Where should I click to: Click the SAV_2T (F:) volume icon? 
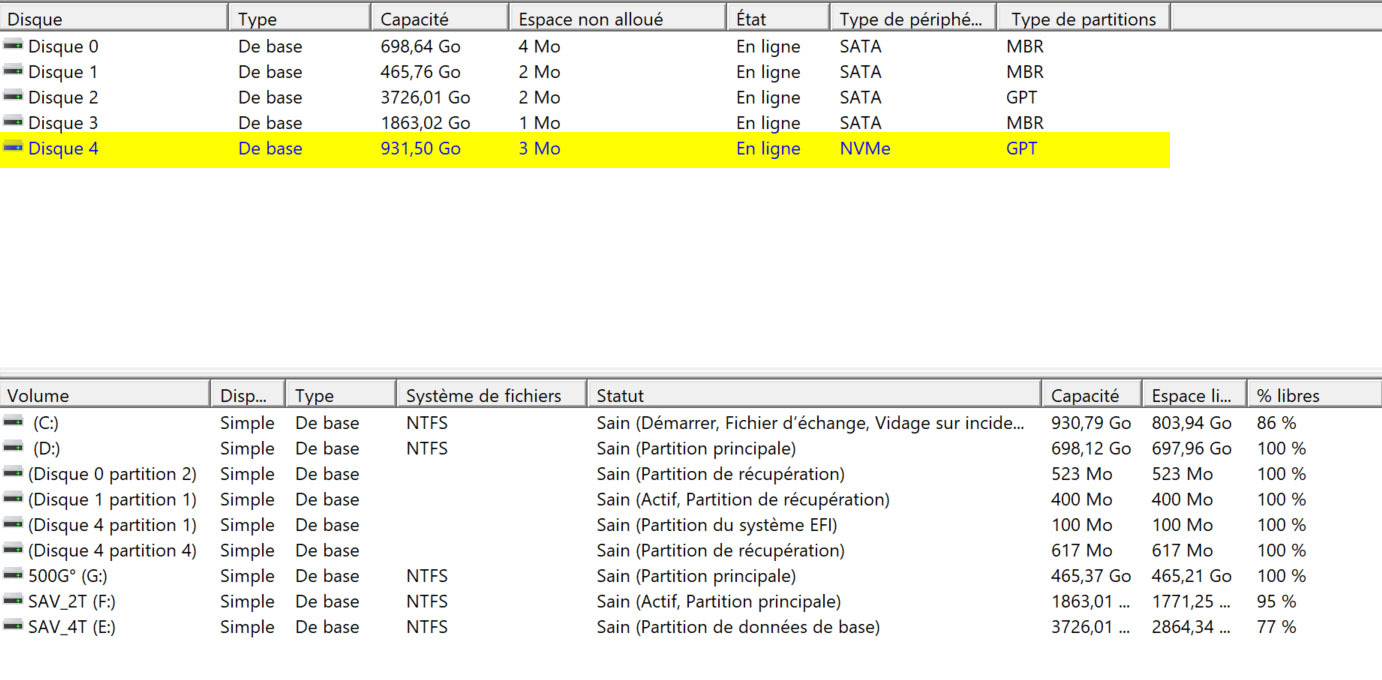point(13,602)
